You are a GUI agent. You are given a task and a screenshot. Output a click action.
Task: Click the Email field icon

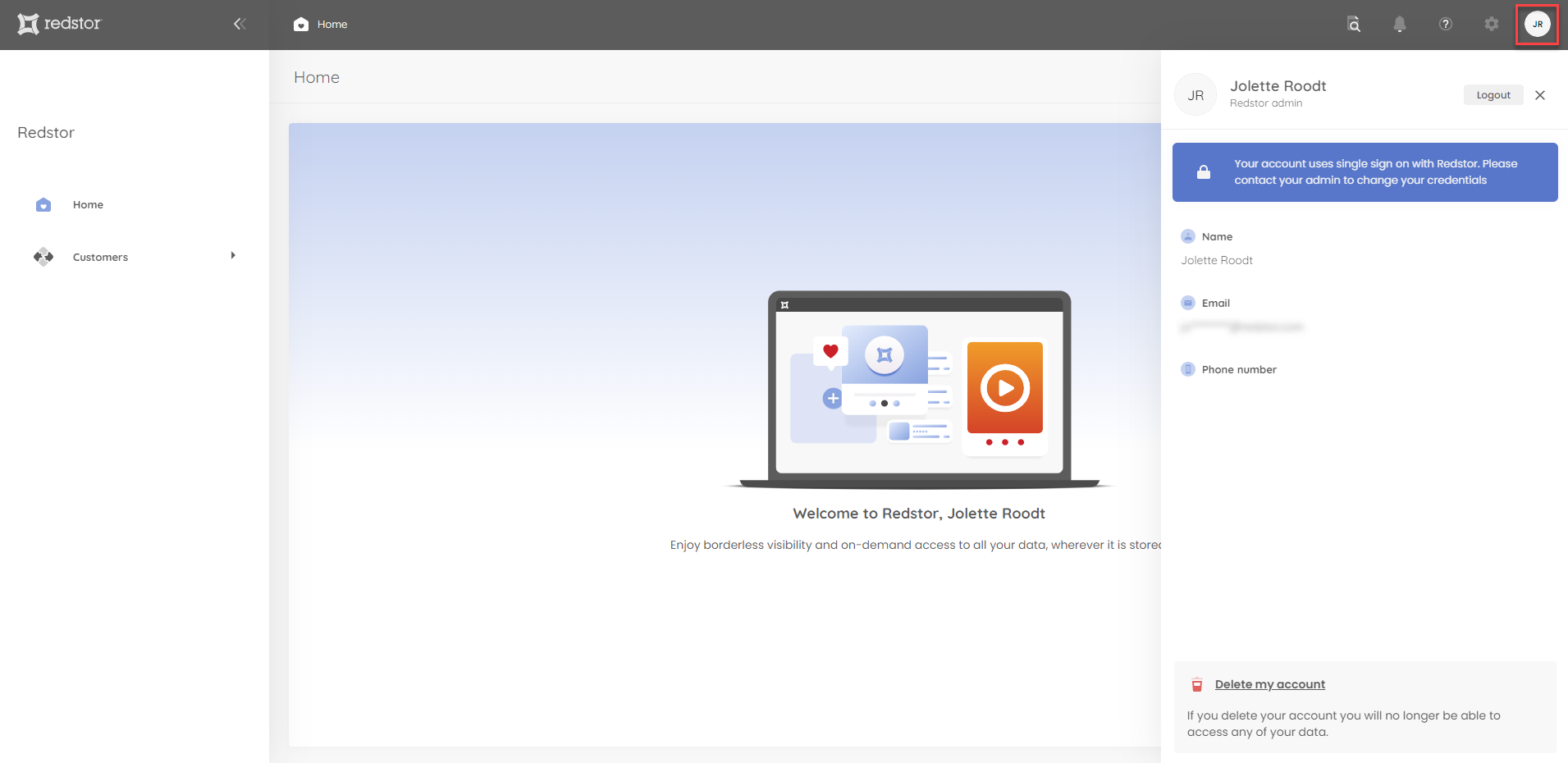pyautogui.click(x=1188, y=303)
